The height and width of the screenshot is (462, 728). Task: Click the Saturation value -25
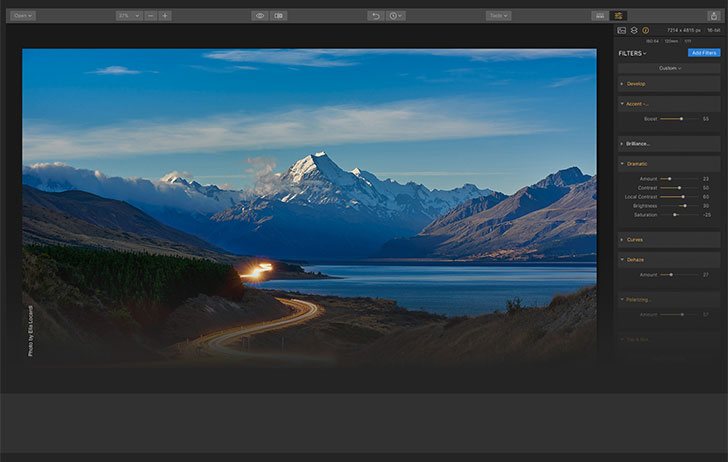(707, 215)
